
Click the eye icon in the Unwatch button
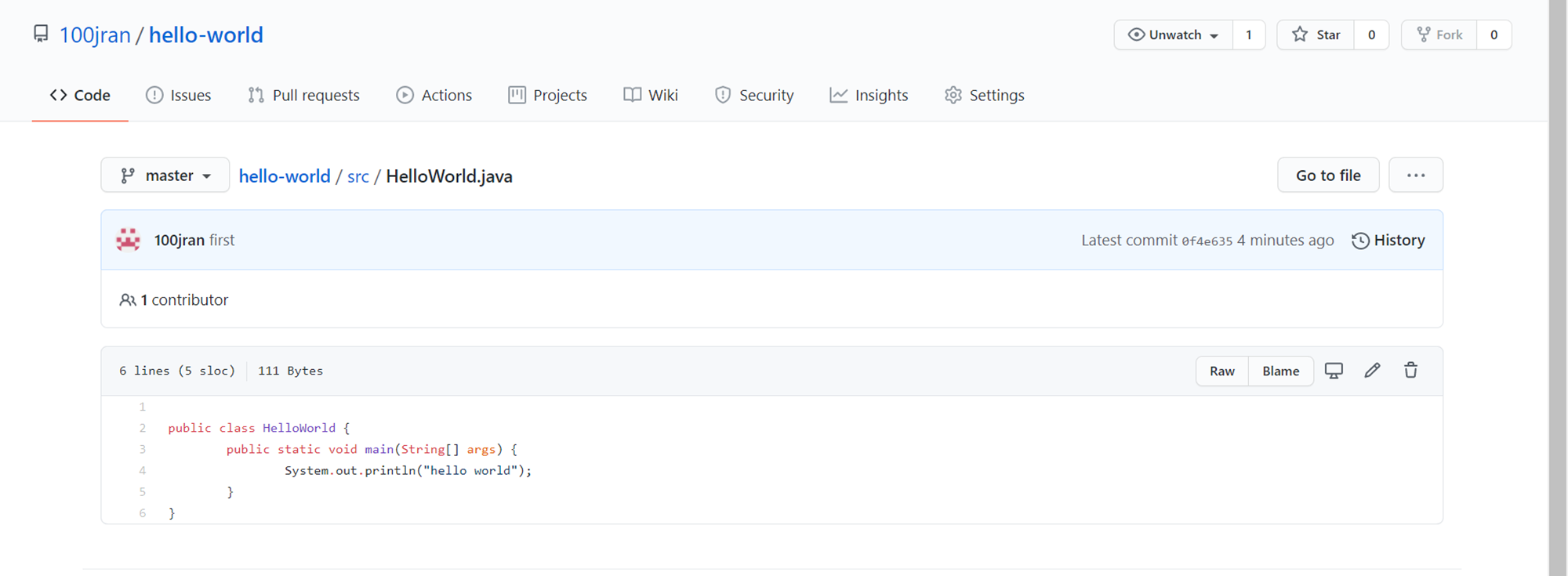click(x=1136, y=34)
